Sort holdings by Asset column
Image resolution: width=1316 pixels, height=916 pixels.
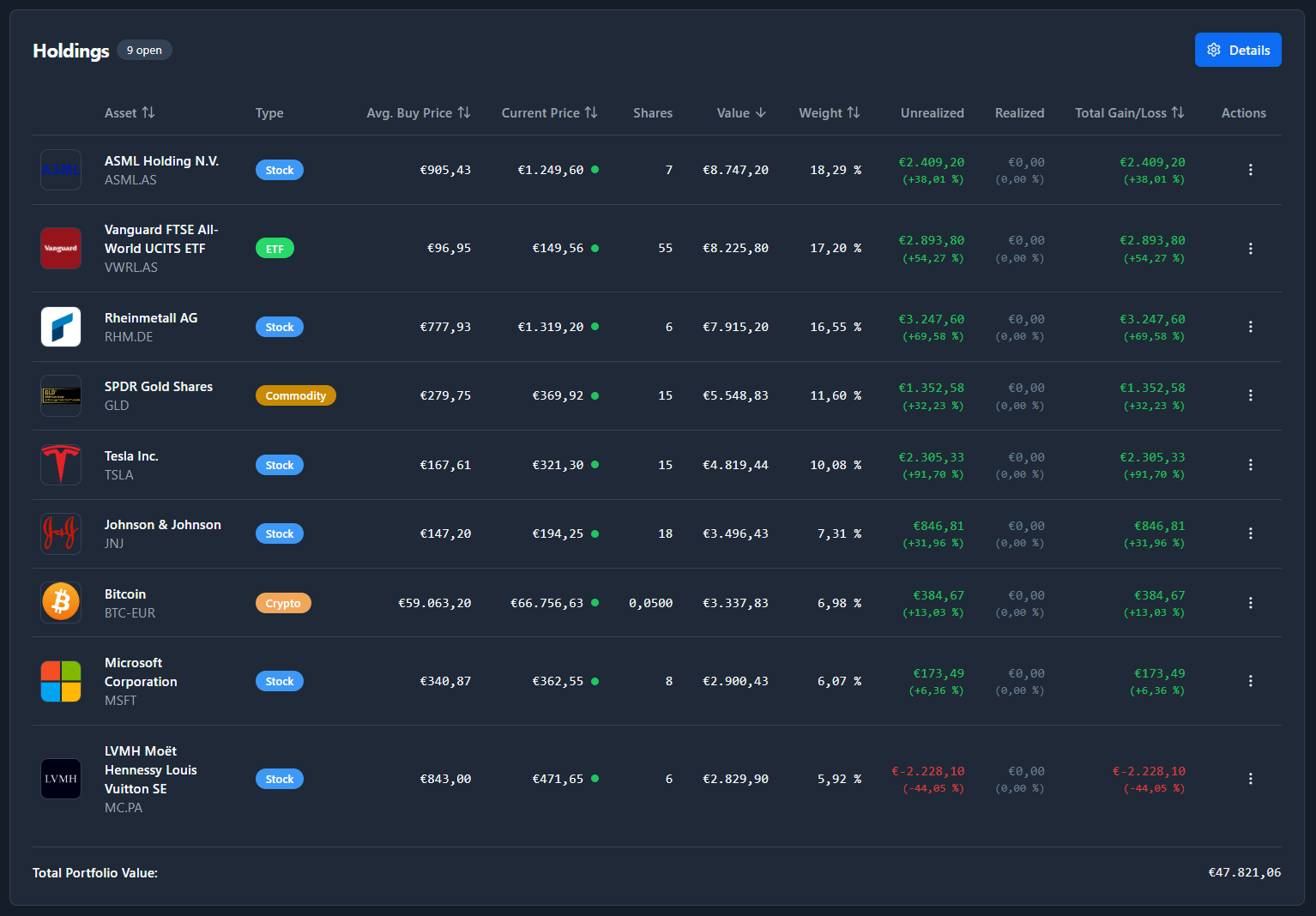(130, 112)
